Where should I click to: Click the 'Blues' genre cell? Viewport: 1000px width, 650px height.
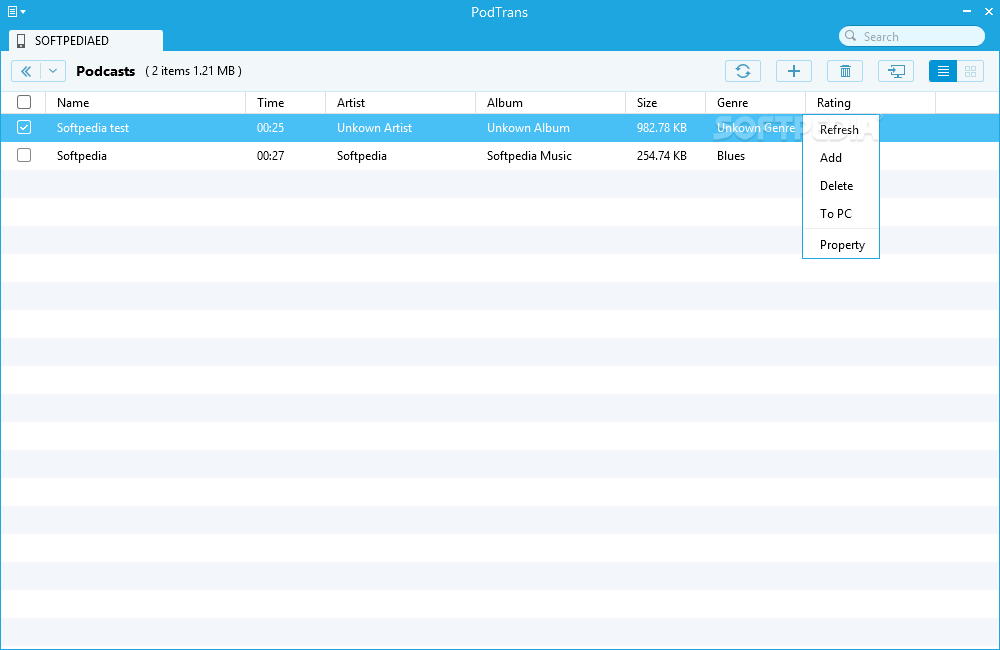(731, 156)
